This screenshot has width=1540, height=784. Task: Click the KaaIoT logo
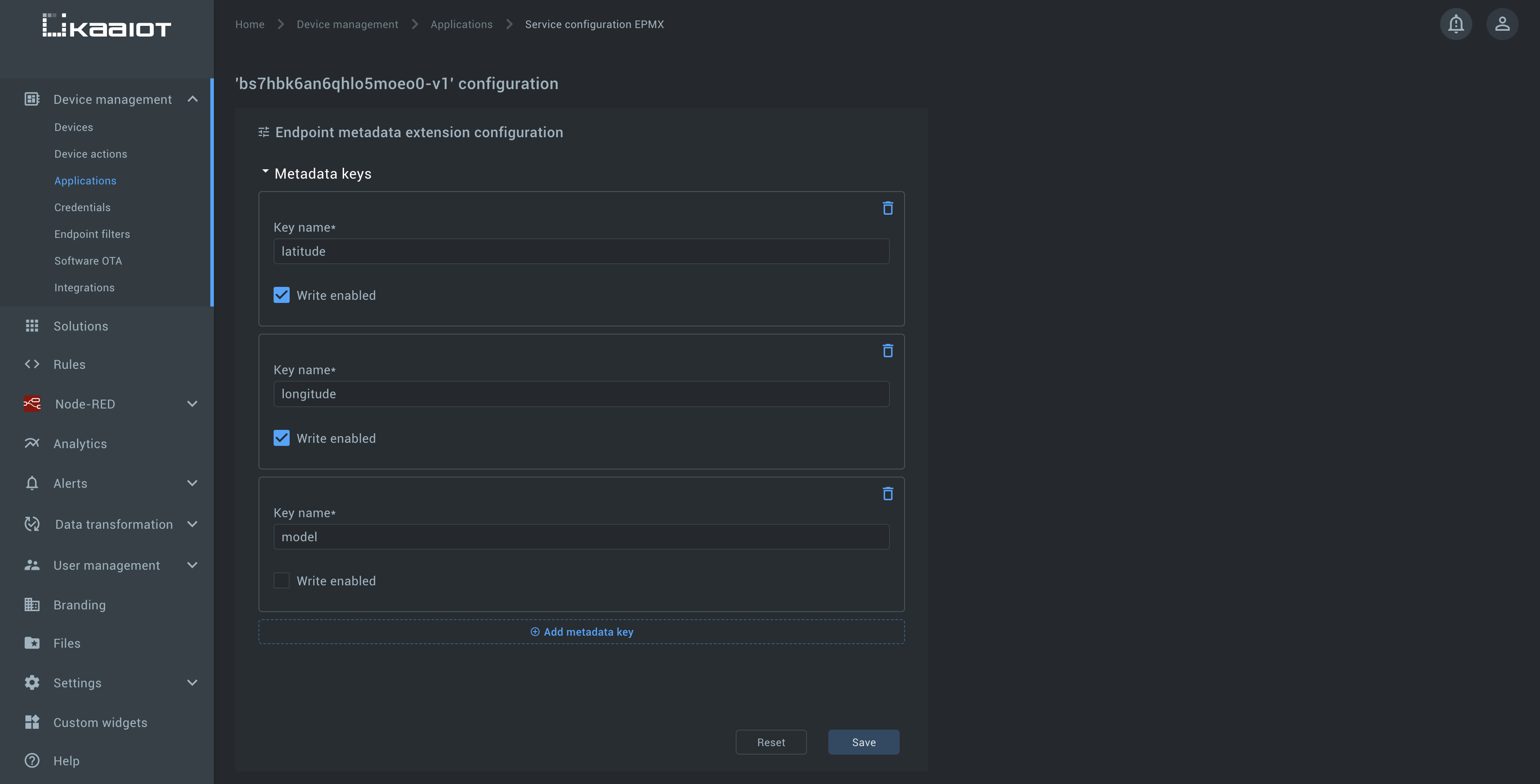pyautogui.click(x=106, y=25)
